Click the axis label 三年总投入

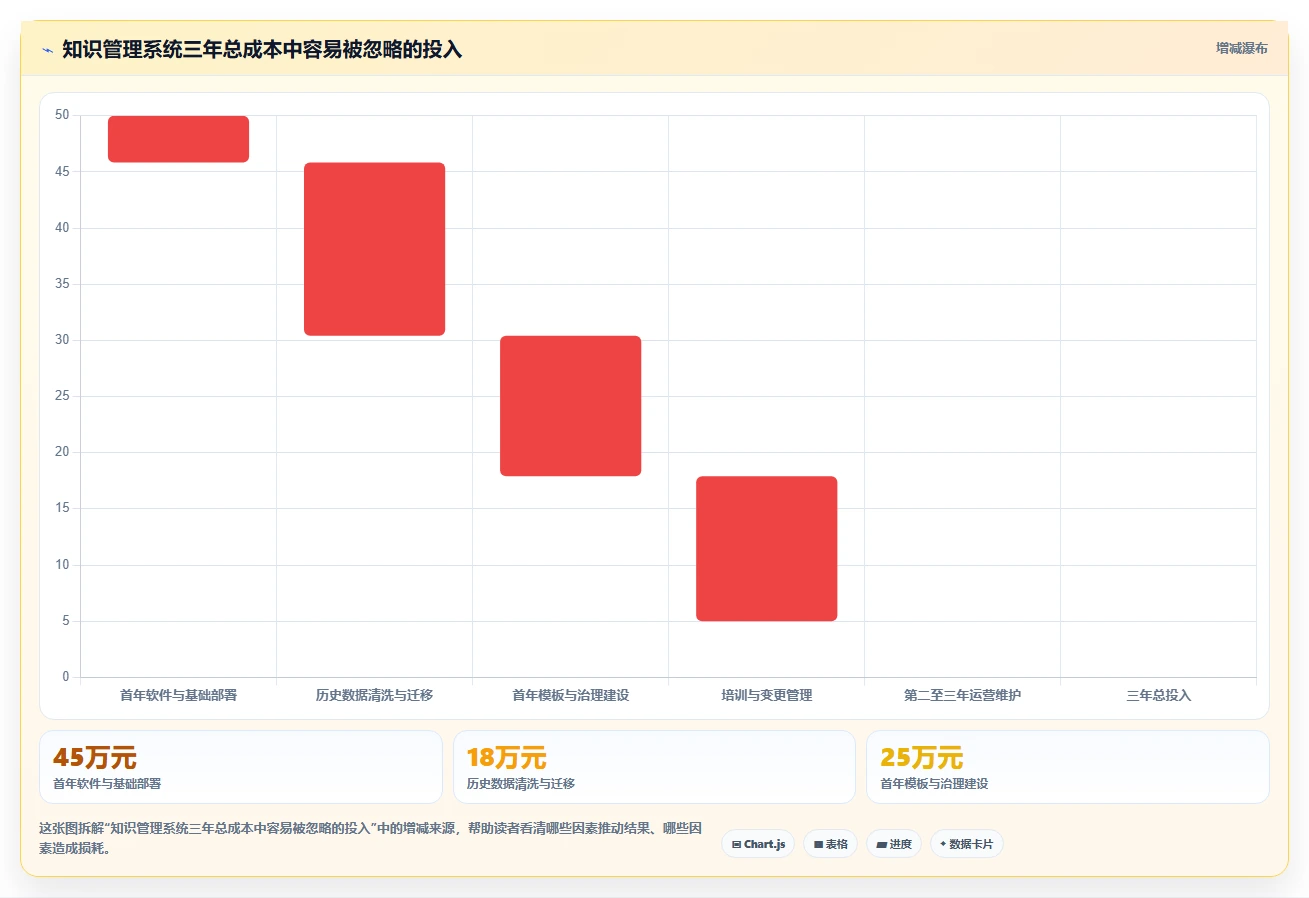(x=1158, y=695)
